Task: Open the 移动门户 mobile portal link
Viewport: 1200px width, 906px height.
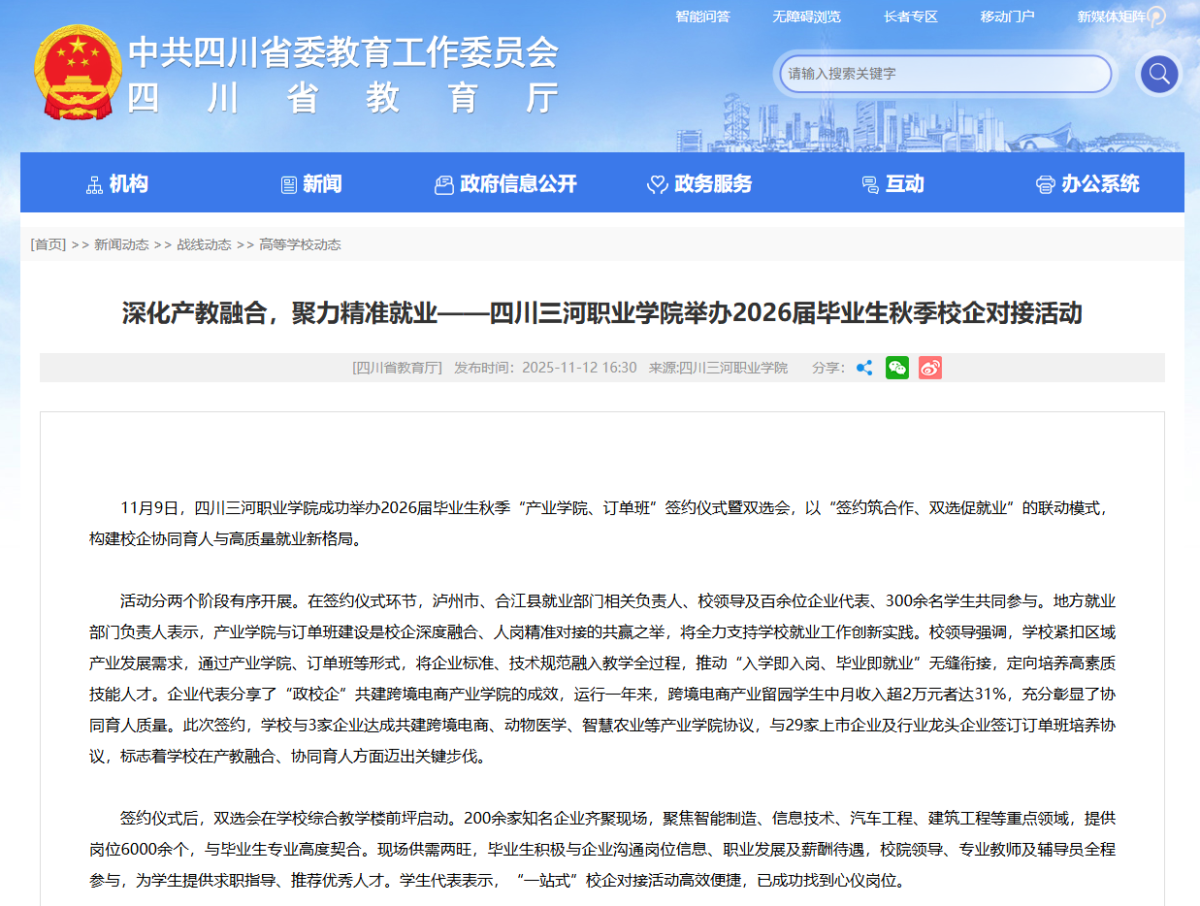Action: (x=1007, y=16)
